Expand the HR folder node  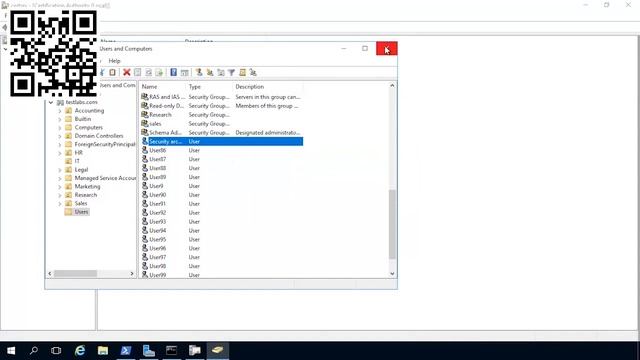60,153
